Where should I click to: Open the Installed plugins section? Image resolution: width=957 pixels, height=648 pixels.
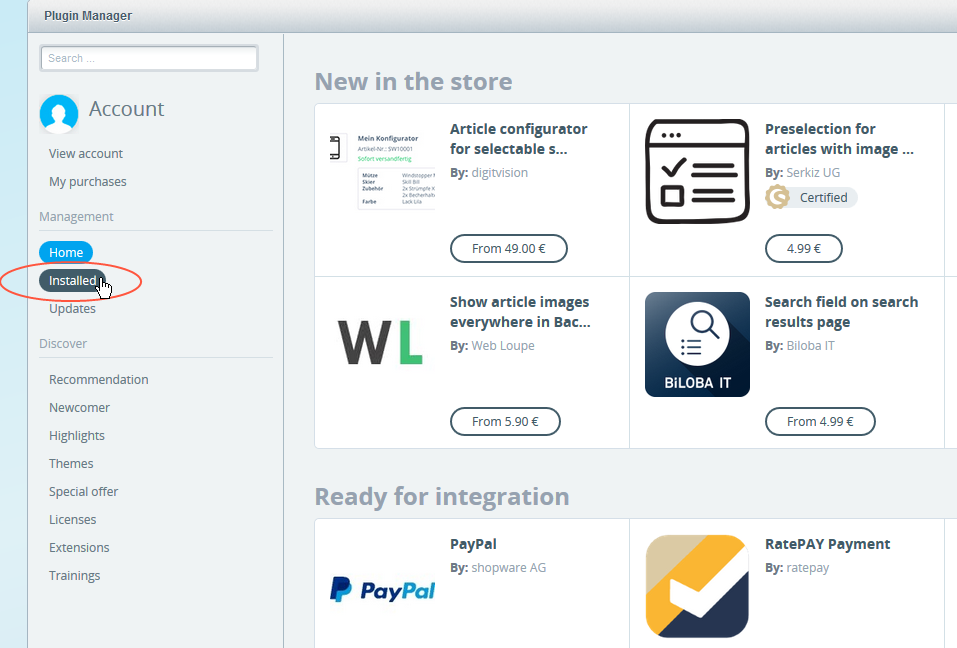[72, 281]
